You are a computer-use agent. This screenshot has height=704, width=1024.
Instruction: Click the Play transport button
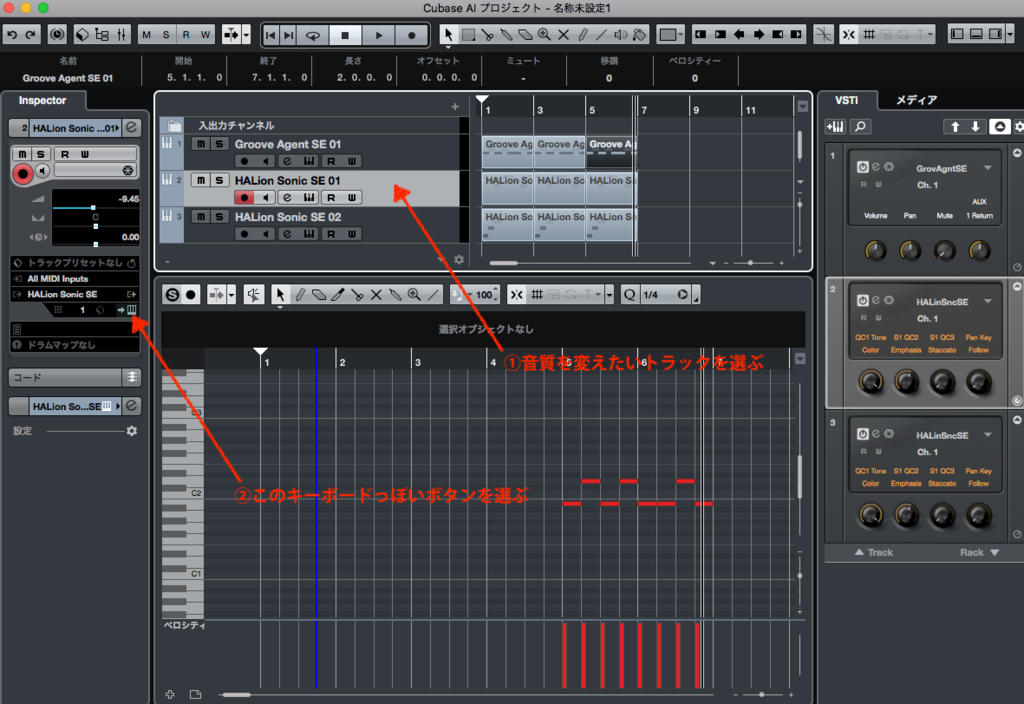coord(378,35)
